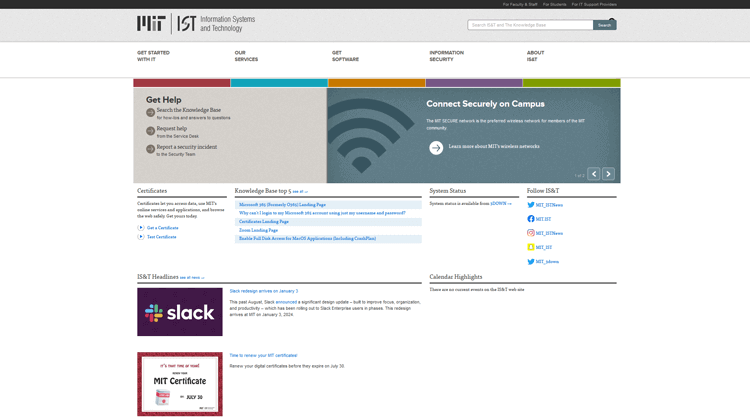Open the Get Software menu
The image size is (750, 418).
pyautogui.click(x=345, y=56)
